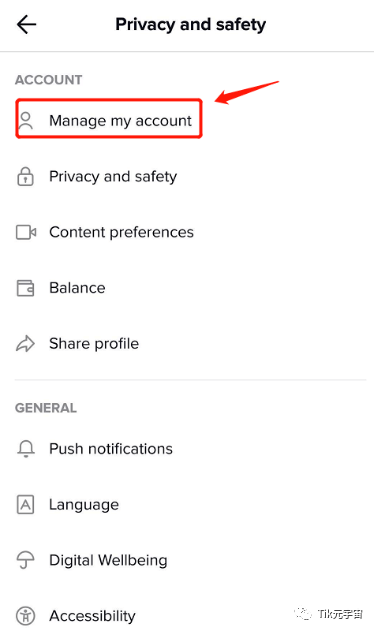
Task: Click the video camera icon for Content preferences
Action: [26, 232]
